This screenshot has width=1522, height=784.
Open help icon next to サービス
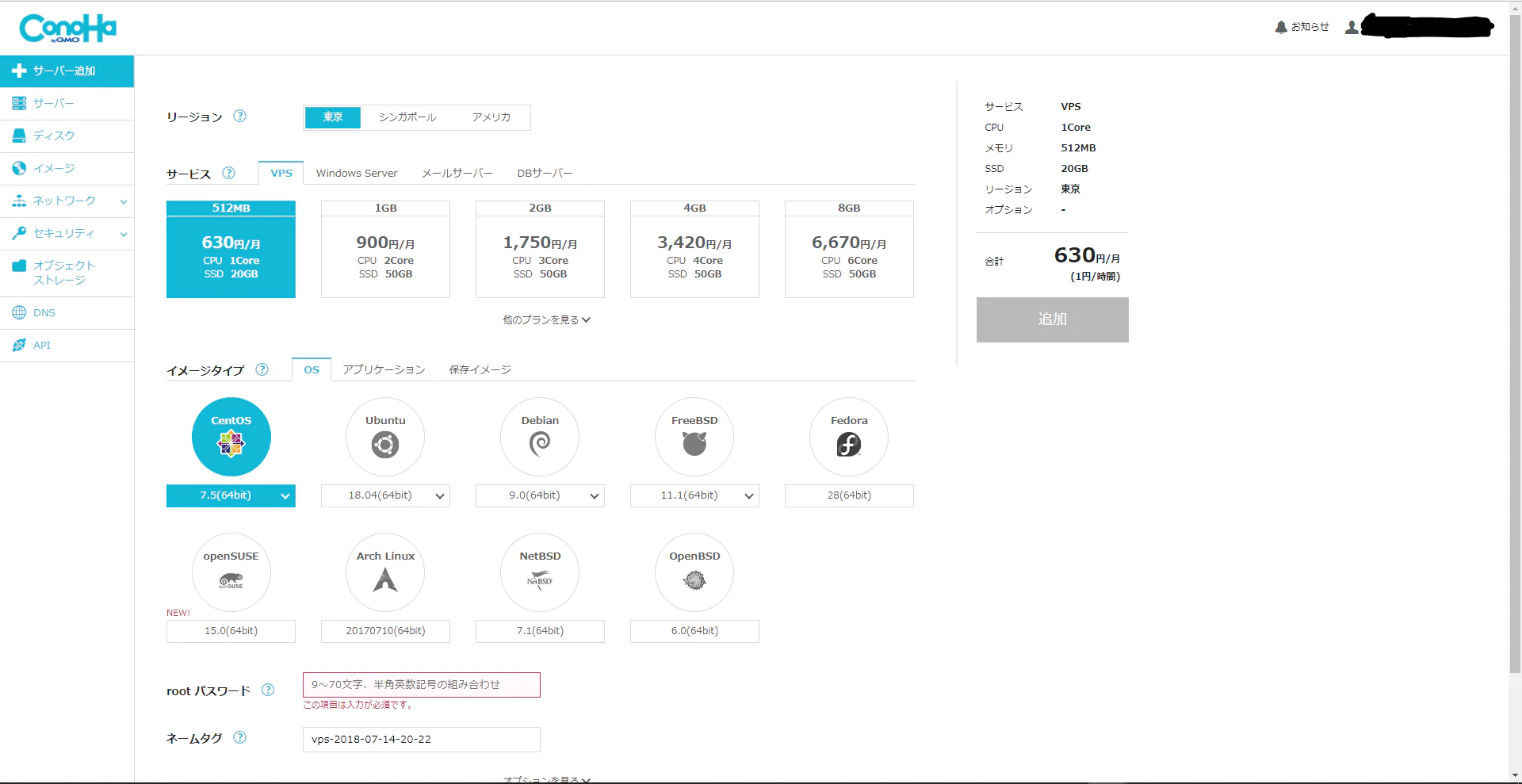tap(229, 173)
